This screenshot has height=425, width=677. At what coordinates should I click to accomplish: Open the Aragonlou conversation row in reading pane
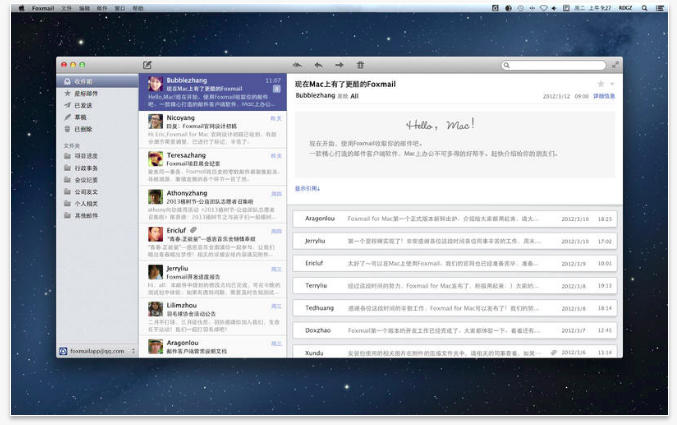455,219
